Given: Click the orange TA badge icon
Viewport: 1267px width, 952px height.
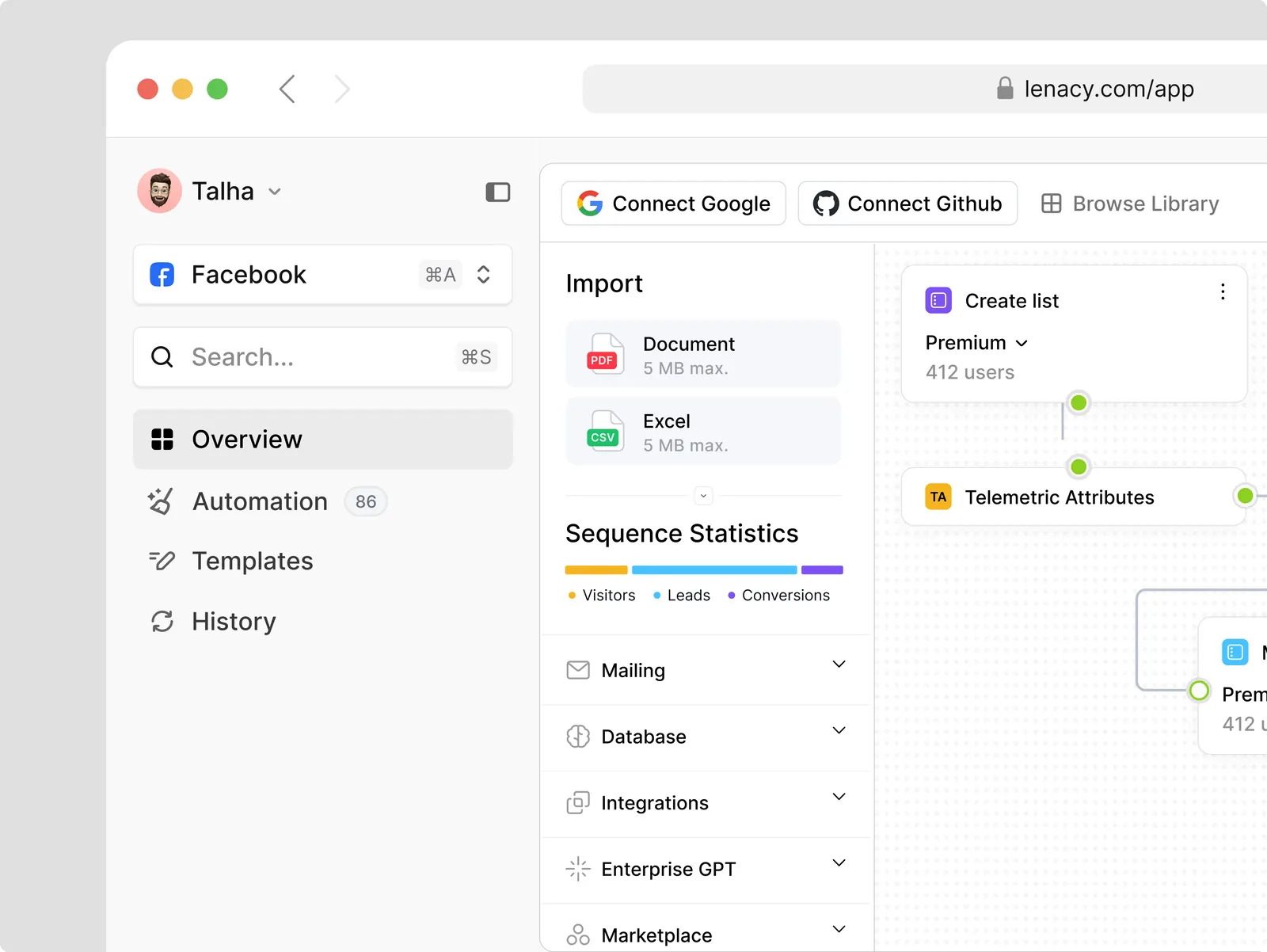Looking at the screenshot, I should click(938, 497).
